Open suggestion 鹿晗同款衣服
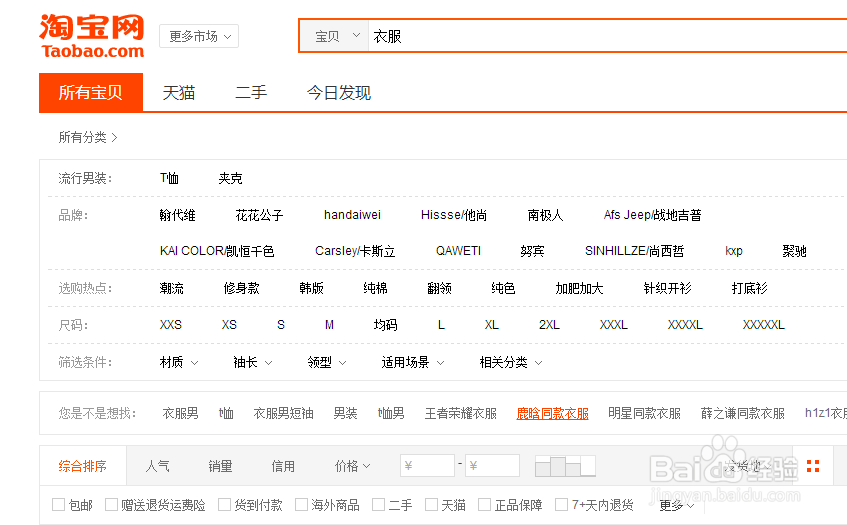847x525 pixels. point(553,413)
